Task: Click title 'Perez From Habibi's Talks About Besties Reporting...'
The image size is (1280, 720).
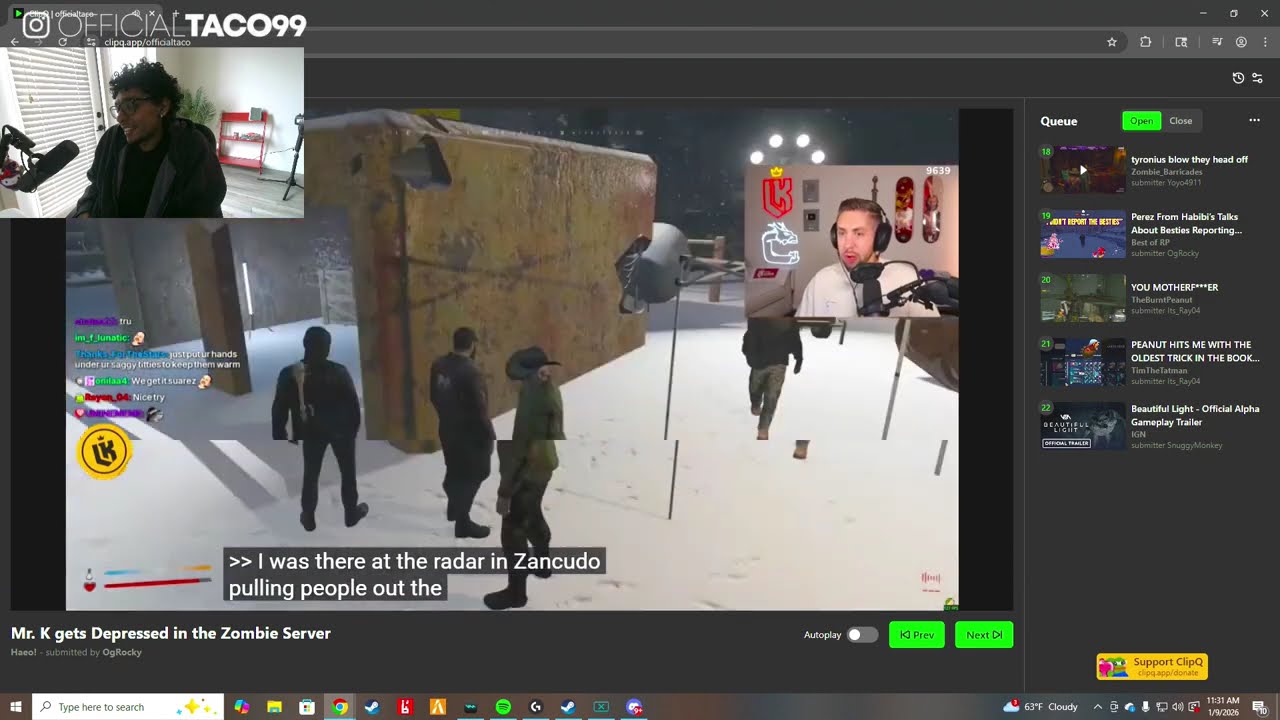Action: click(1186, 223)
